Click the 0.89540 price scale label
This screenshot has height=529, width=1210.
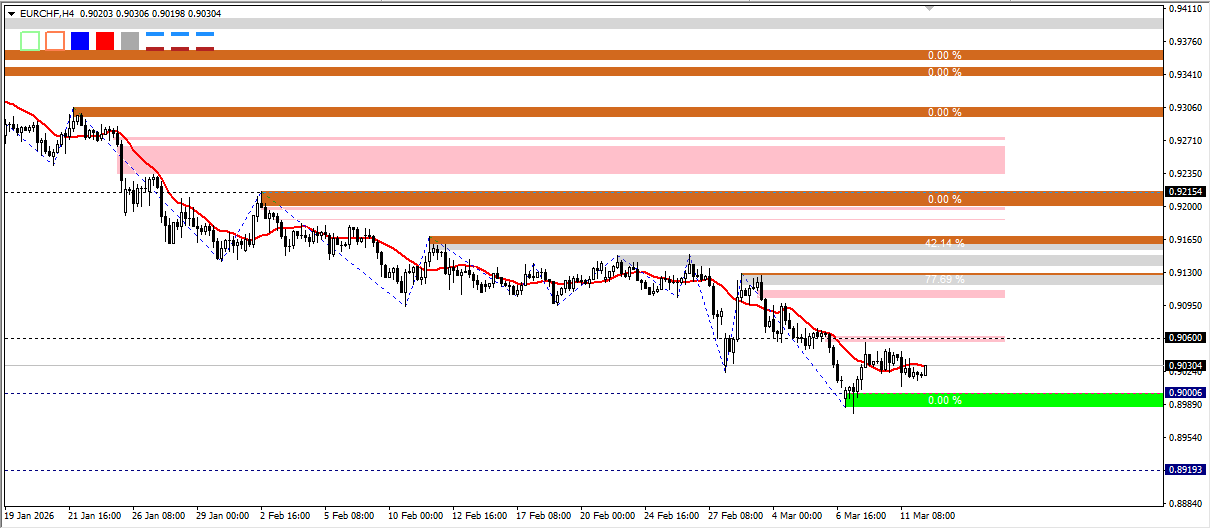(1186, 438)
